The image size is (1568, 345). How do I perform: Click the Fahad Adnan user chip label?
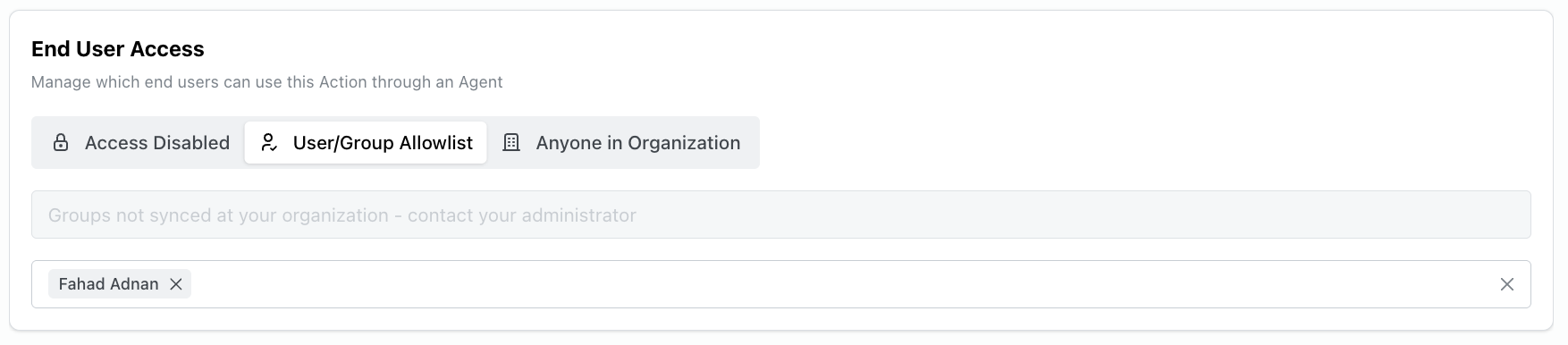(109, 284)
